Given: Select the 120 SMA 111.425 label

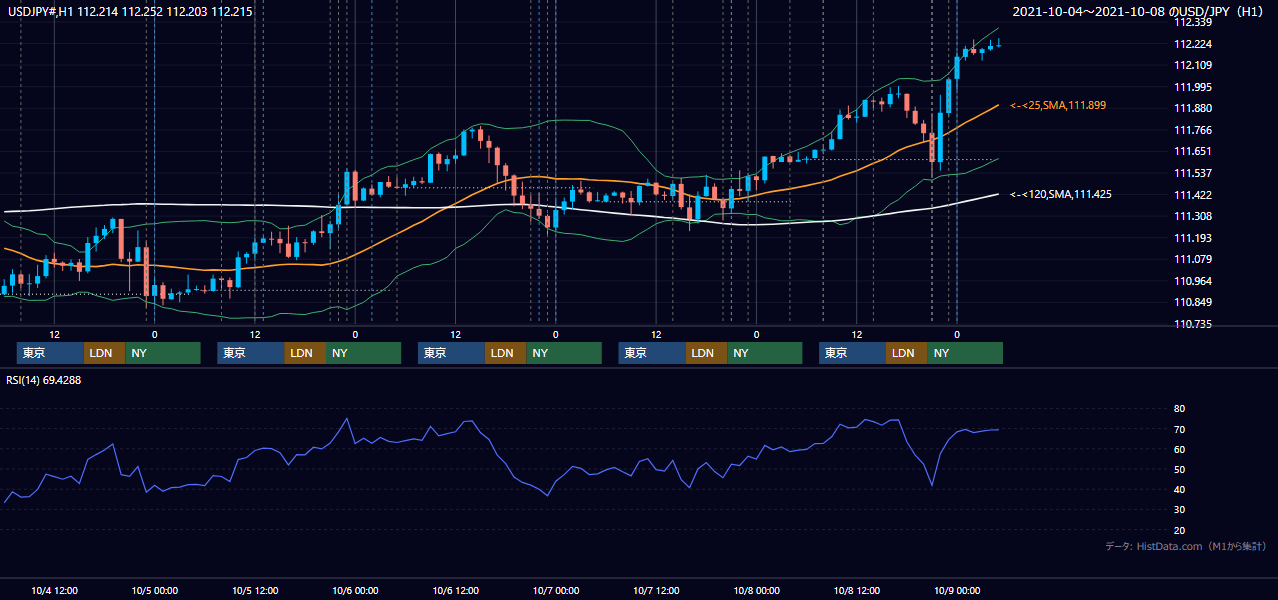Looking at the screenshot, I should 1061,194.
